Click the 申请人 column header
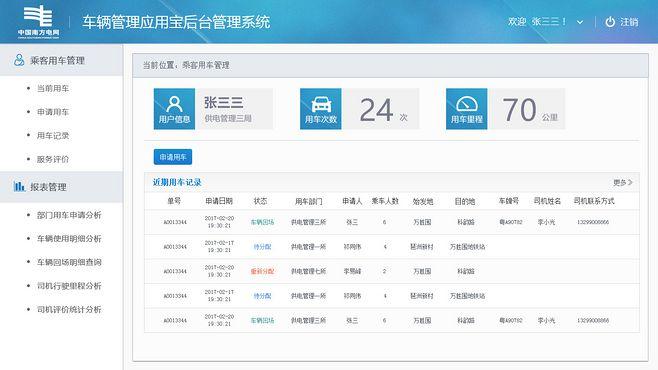This screenshot has width=658, height=370. (352, 201)
